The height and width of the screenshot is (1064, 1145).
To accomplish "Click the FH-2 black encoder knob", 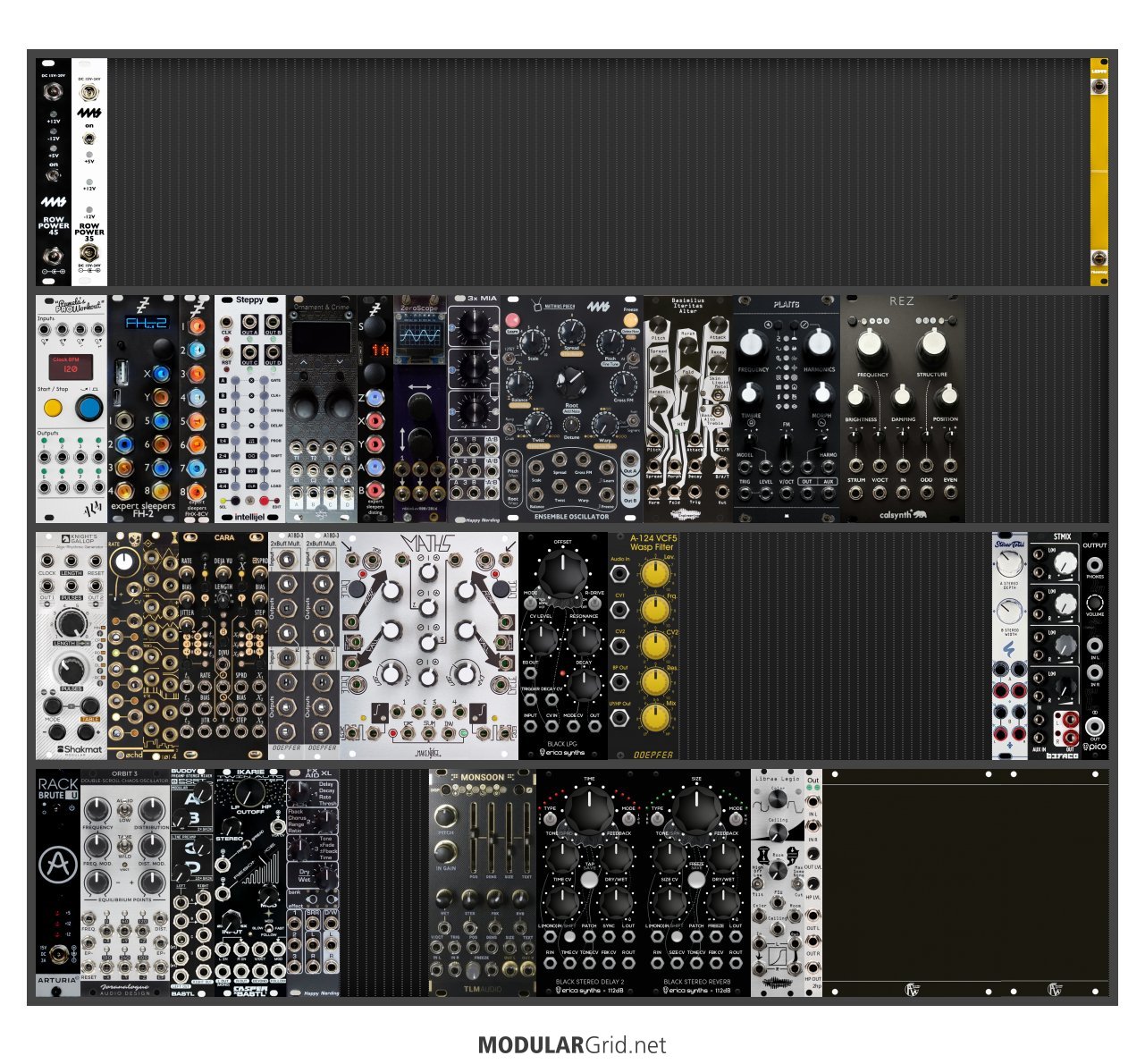I will pyautogui.click(x=161, y=348).
